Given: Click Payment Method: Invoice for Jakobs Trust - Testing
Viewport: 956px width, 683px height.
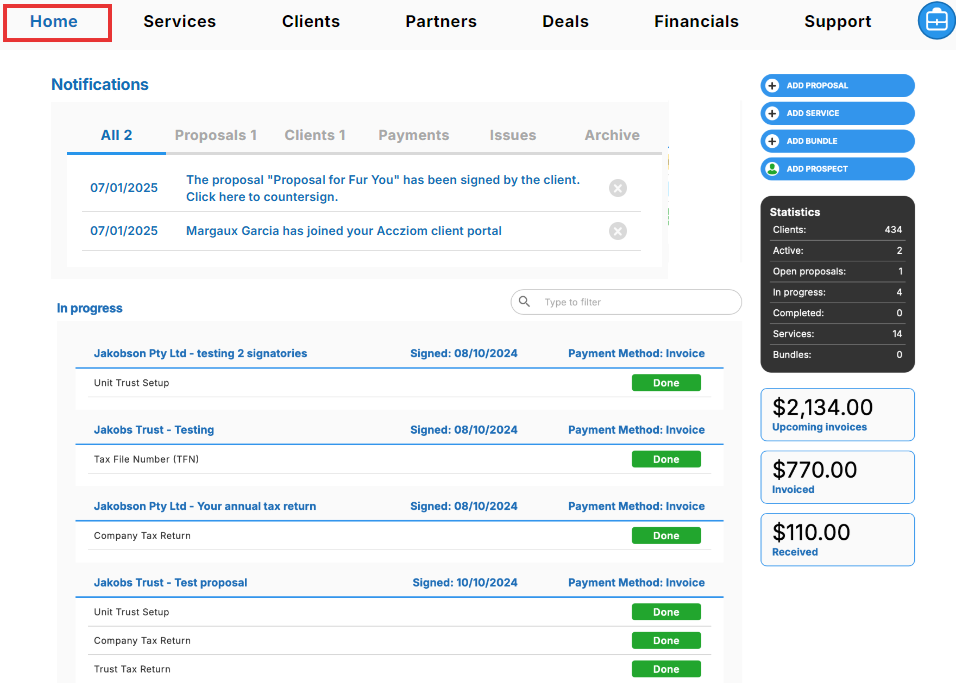Looking at the screenshot, I should (x=637, y=429).
